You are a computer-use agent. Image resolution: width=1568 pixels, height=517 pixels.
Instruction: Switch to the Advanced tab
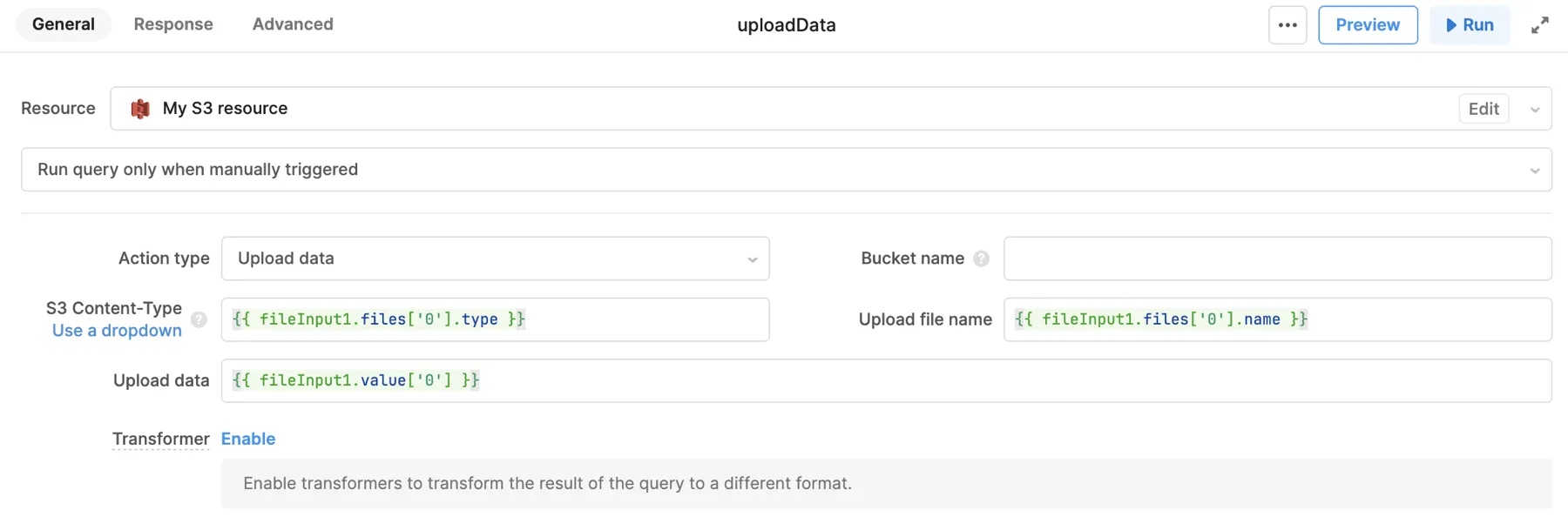click(x=293, y=24)
